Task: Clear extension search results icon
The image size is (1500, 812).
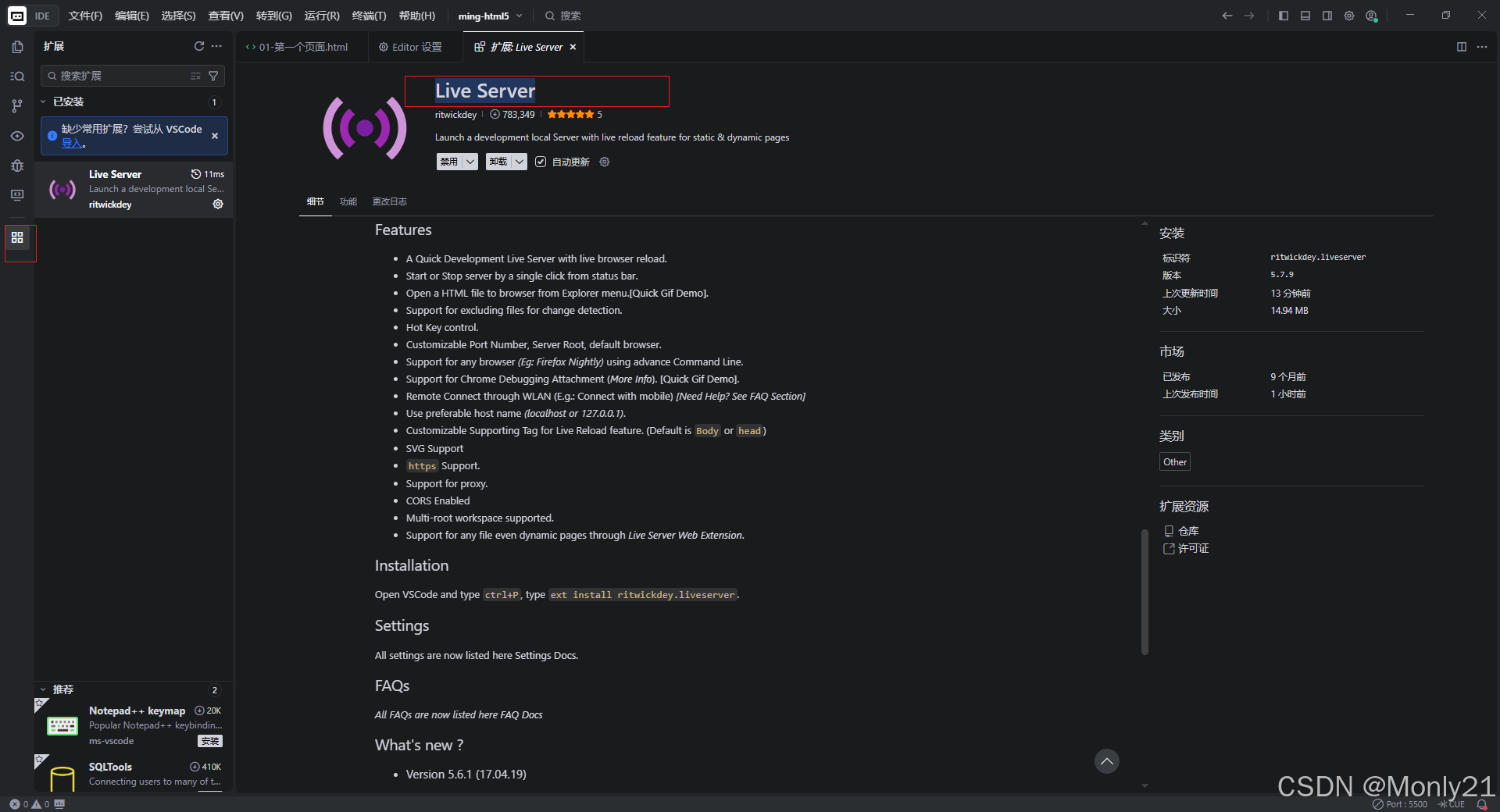Action: 195,76
